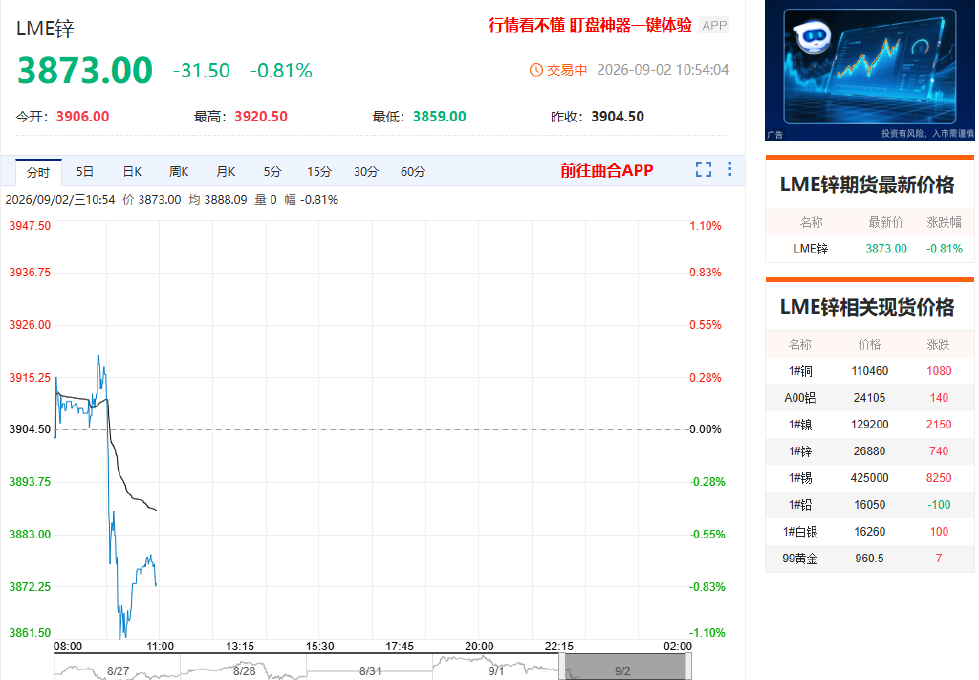Click the 3904.50 baseline axis label
The height and width of the screenshot is (680, 979).
pos(30,430)
